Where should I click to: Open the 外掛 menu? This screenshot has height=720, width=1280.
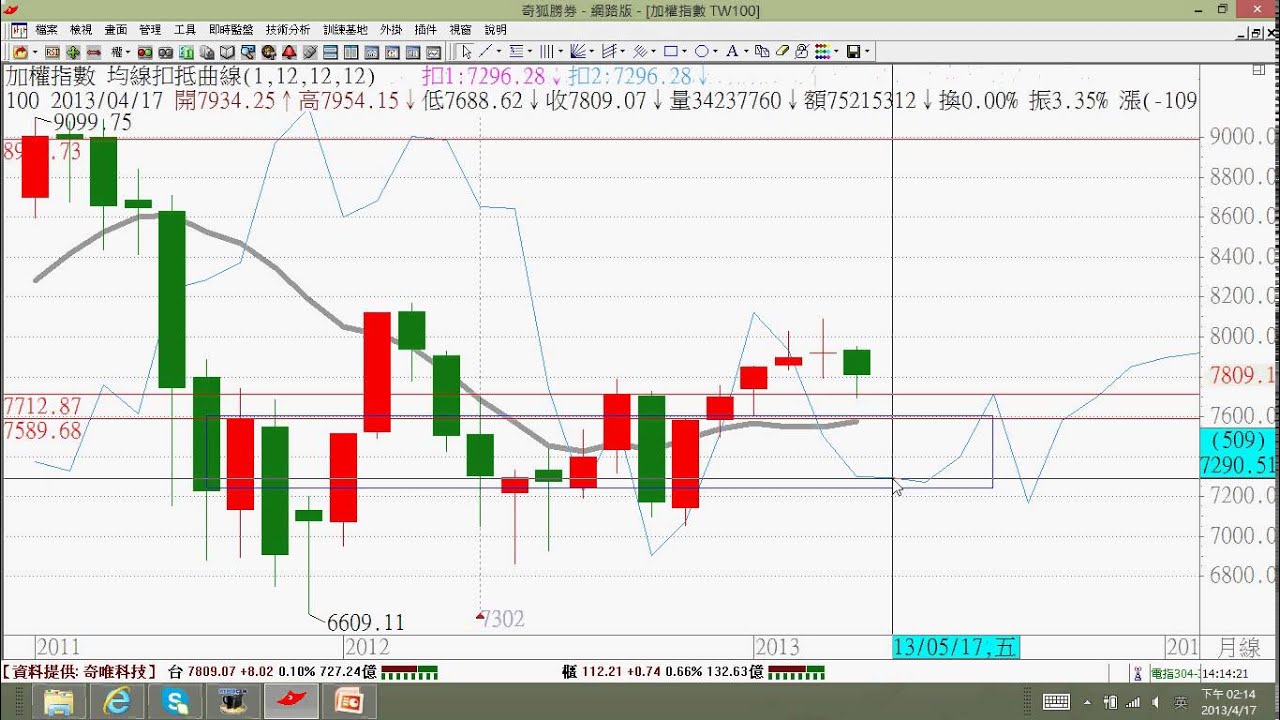[x=391, y=30]
